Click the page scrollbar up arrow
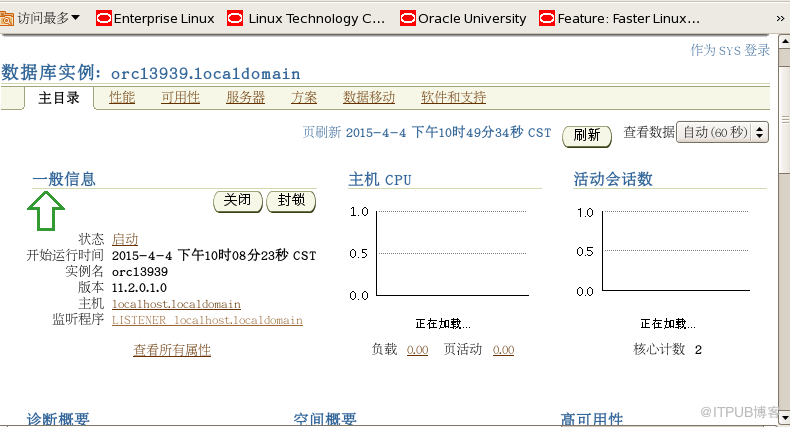The width and height of the screenshot is (790, 427). click(784, 41)
